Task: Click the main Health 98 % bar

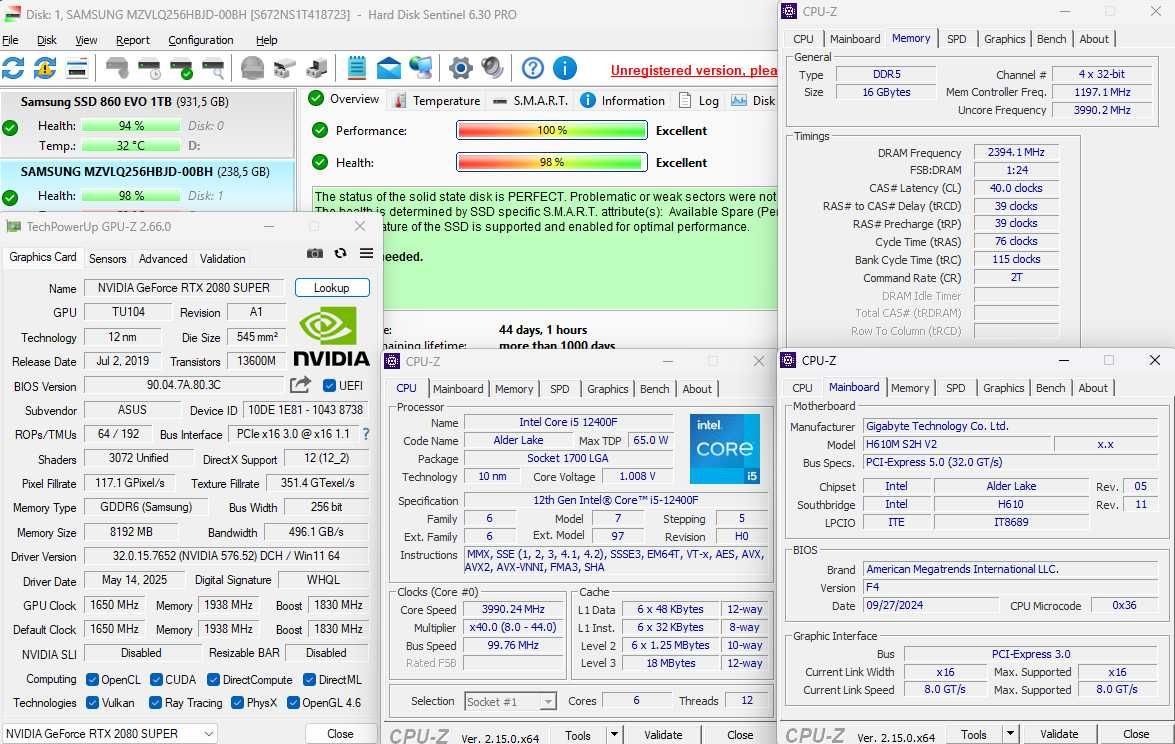Action: (x=552, y=163)
